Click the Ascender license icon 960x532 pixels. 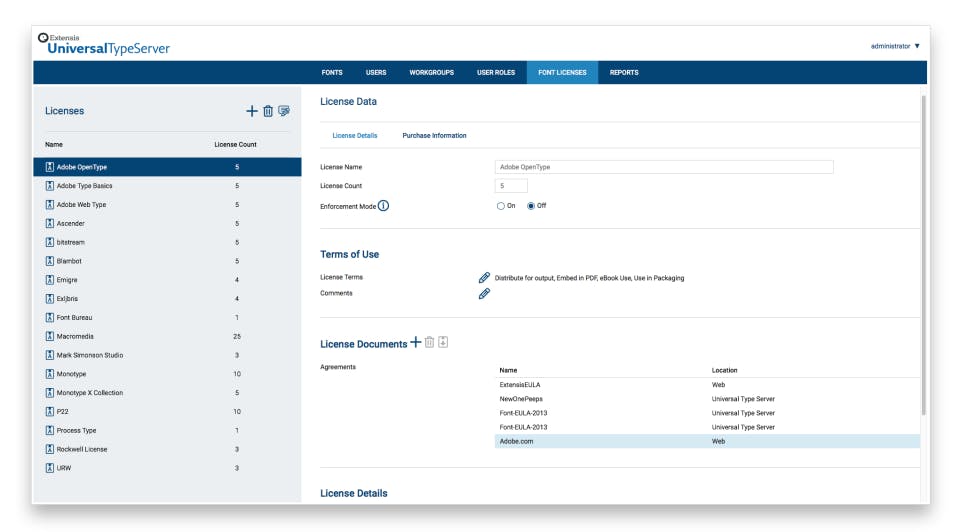click(50, 223)
